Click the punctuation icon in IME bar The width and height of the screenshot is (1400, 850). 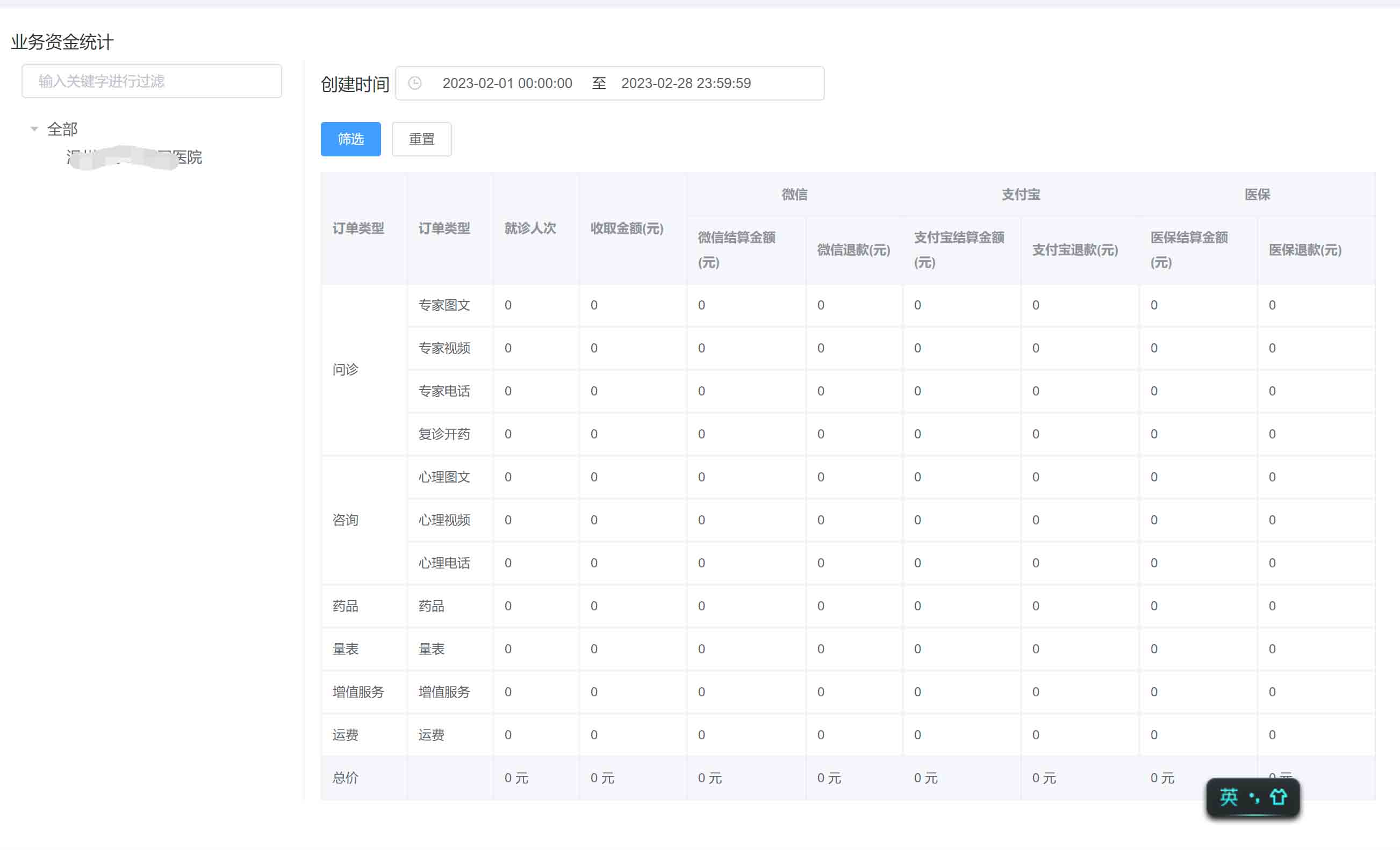click(x=1254, y=798)
